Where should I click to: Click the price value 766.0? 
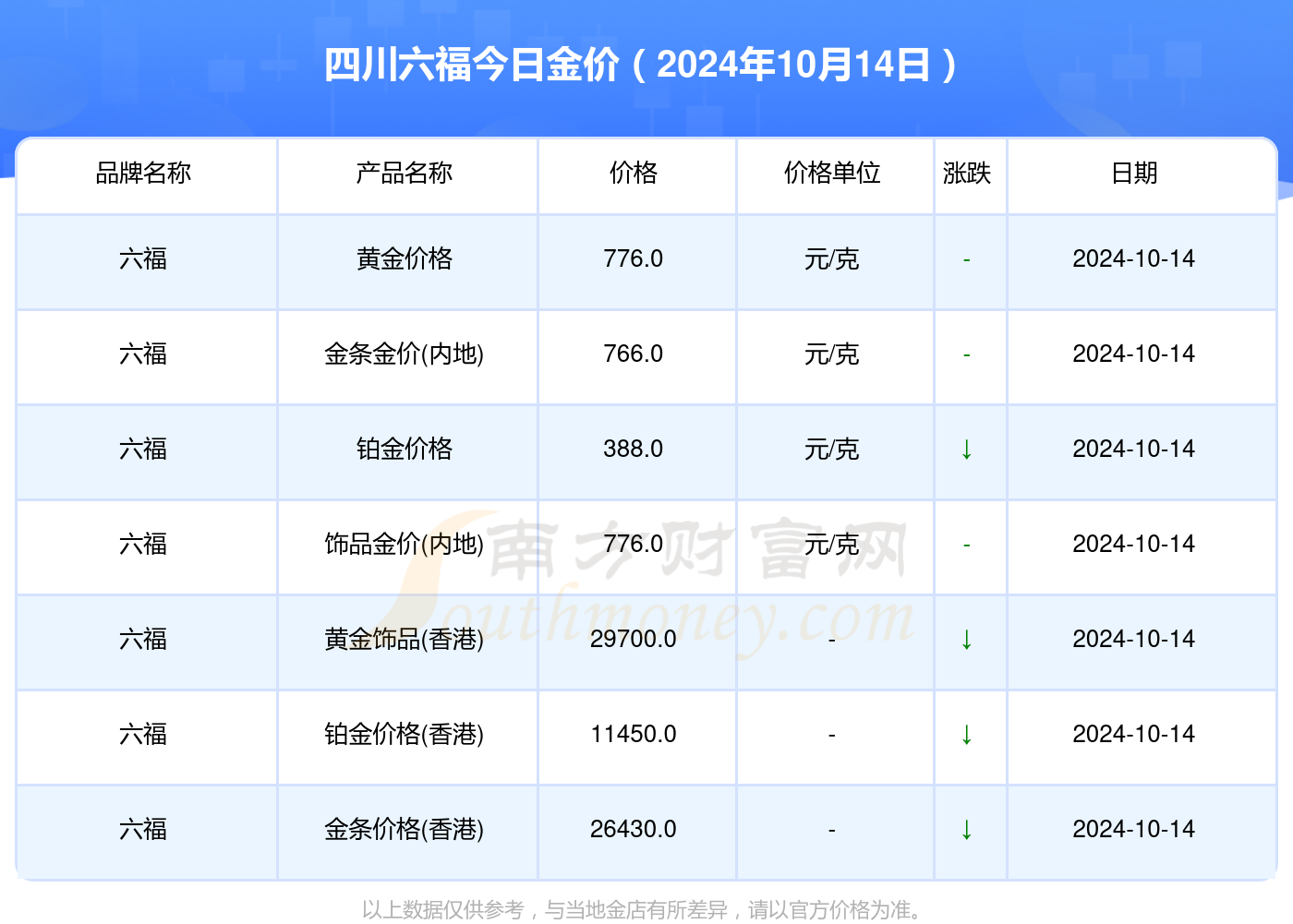(x=634, y=354)
